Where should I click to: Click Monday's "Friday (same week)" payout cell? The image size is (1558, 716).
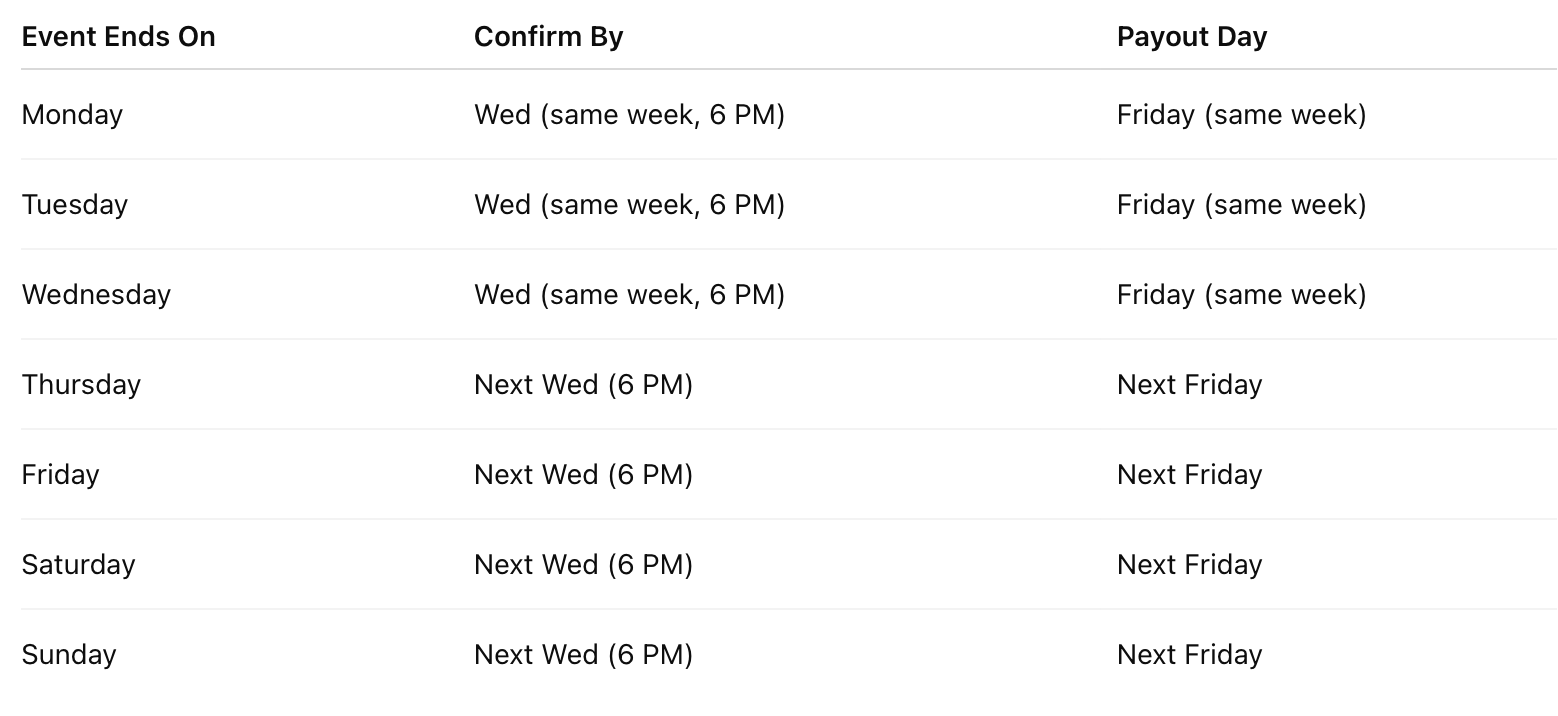[x=1241, y=115]
